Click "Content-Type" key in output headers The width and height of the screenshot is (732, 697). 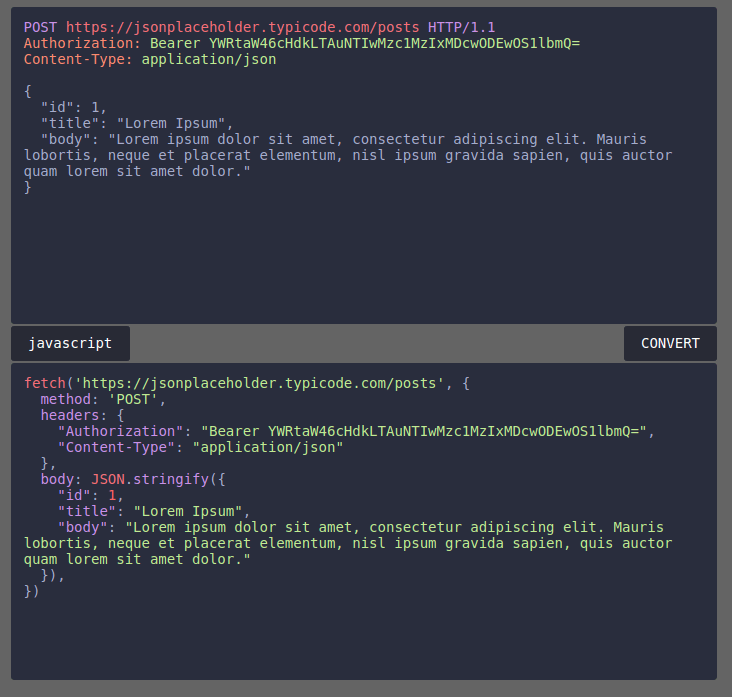116,447
